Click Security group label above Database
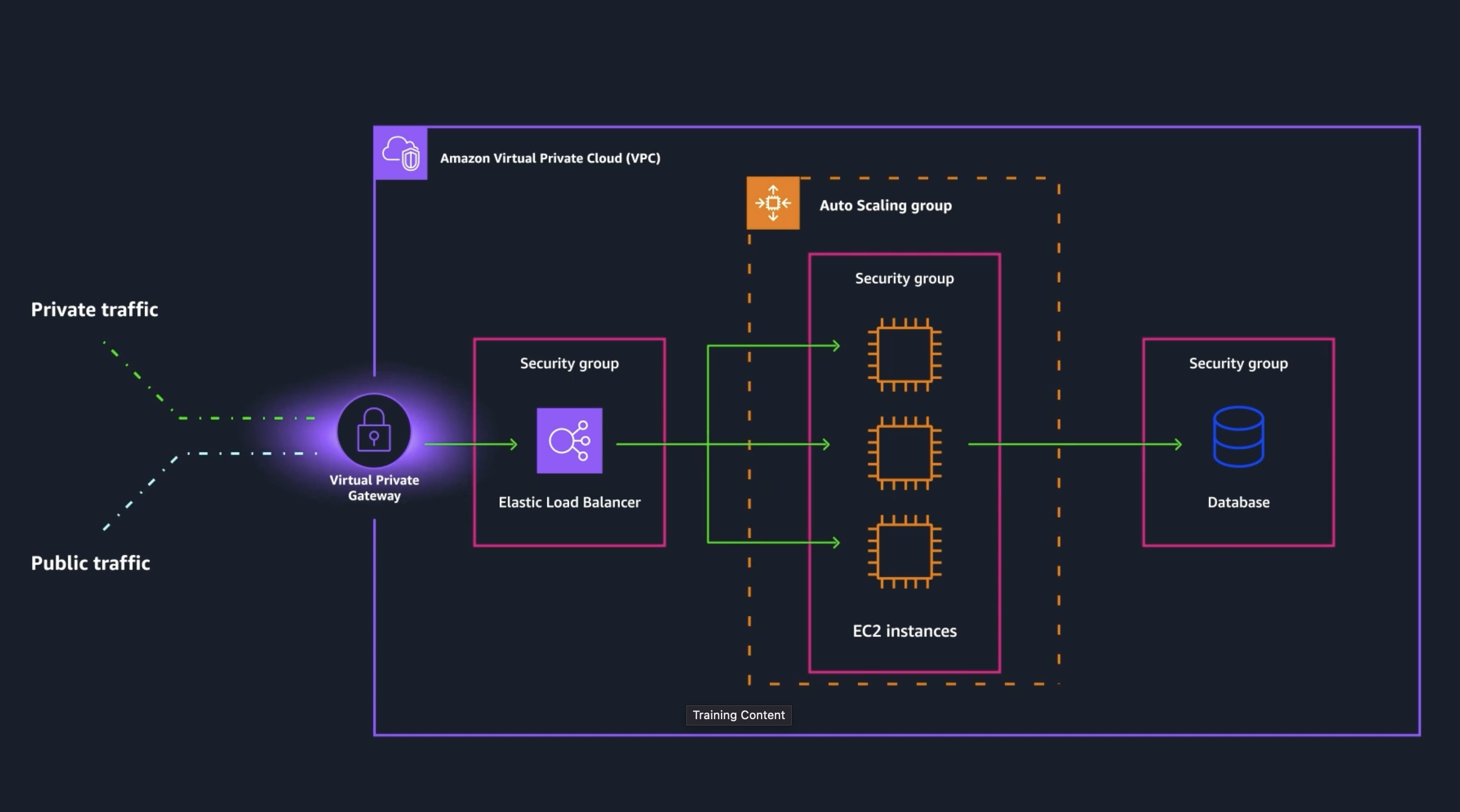1460x812 pixels. (1239, 363)
